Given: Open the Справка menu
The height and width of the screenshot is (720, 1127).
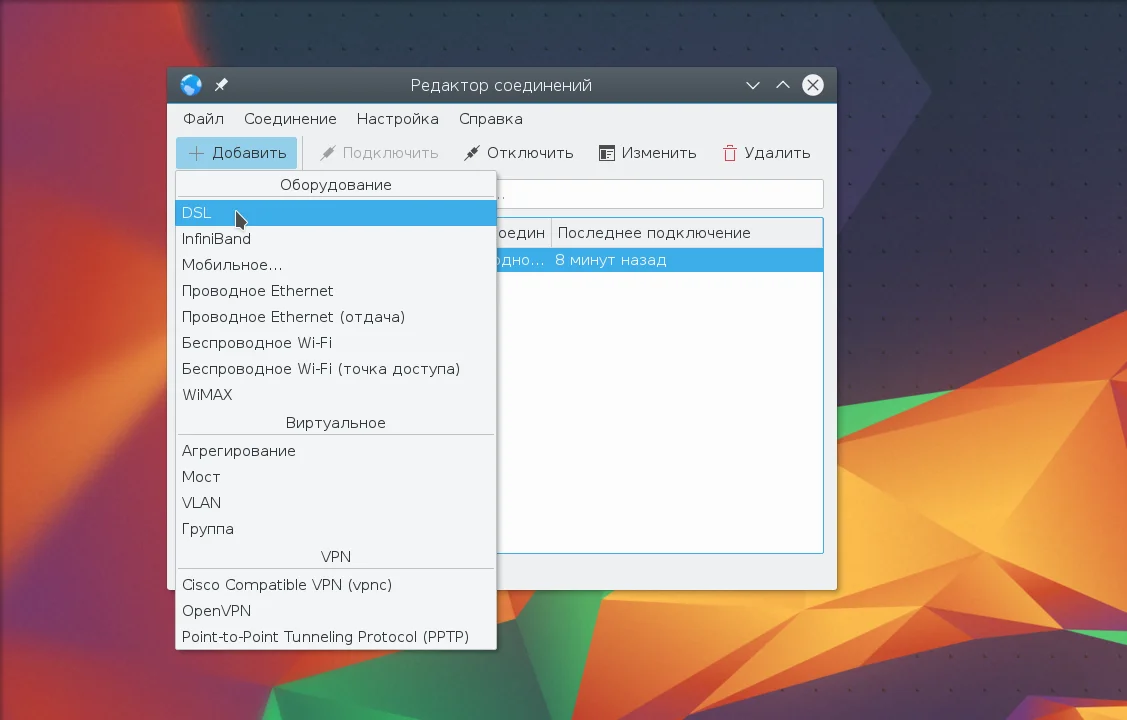Looking at the screenshot, I should pos(491,119).
